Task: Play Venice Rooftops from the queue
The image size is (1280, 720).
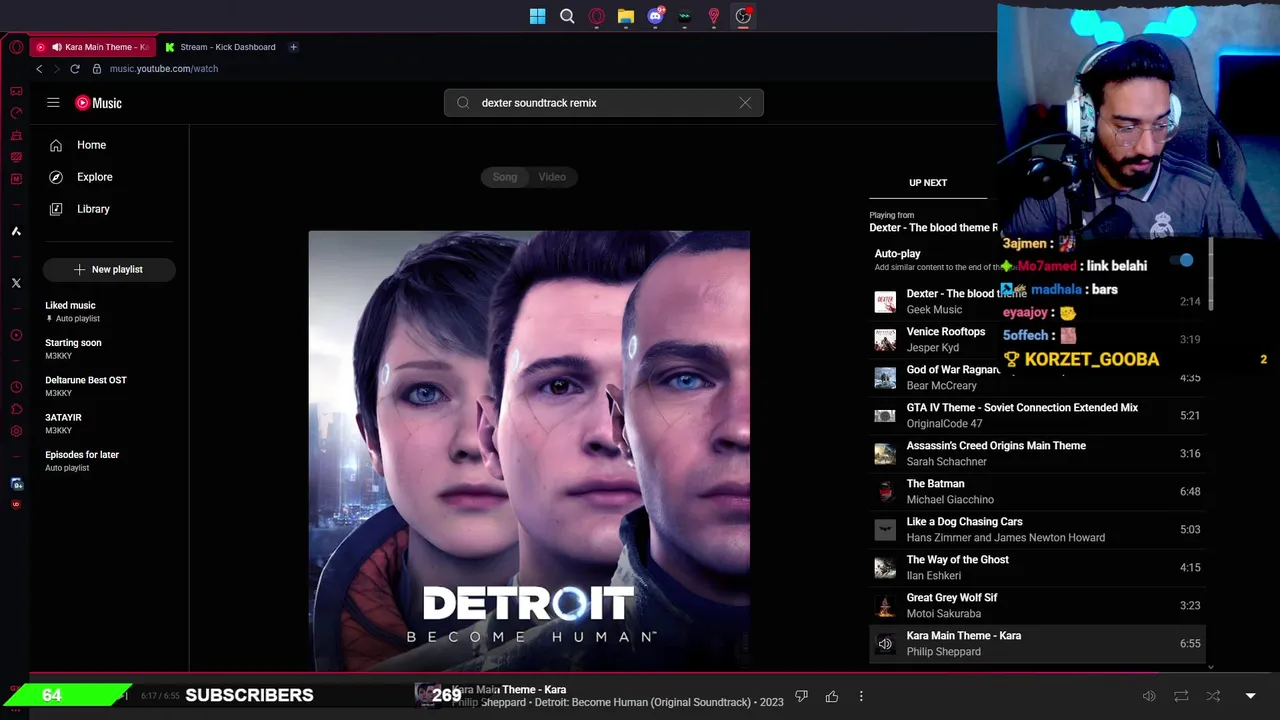Action: pyautogui.click(x=1037, y=340)
